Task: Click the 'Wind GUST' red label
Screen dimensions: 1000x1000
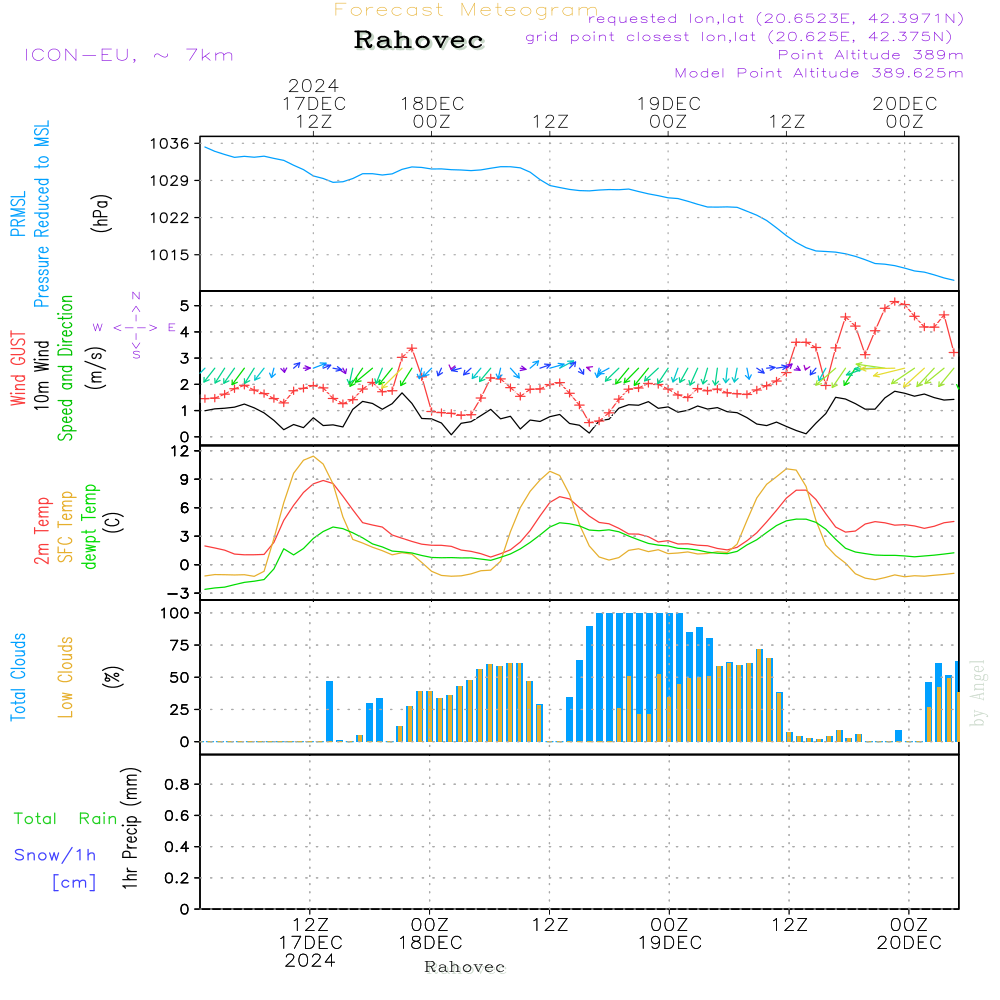Action: 18,368
